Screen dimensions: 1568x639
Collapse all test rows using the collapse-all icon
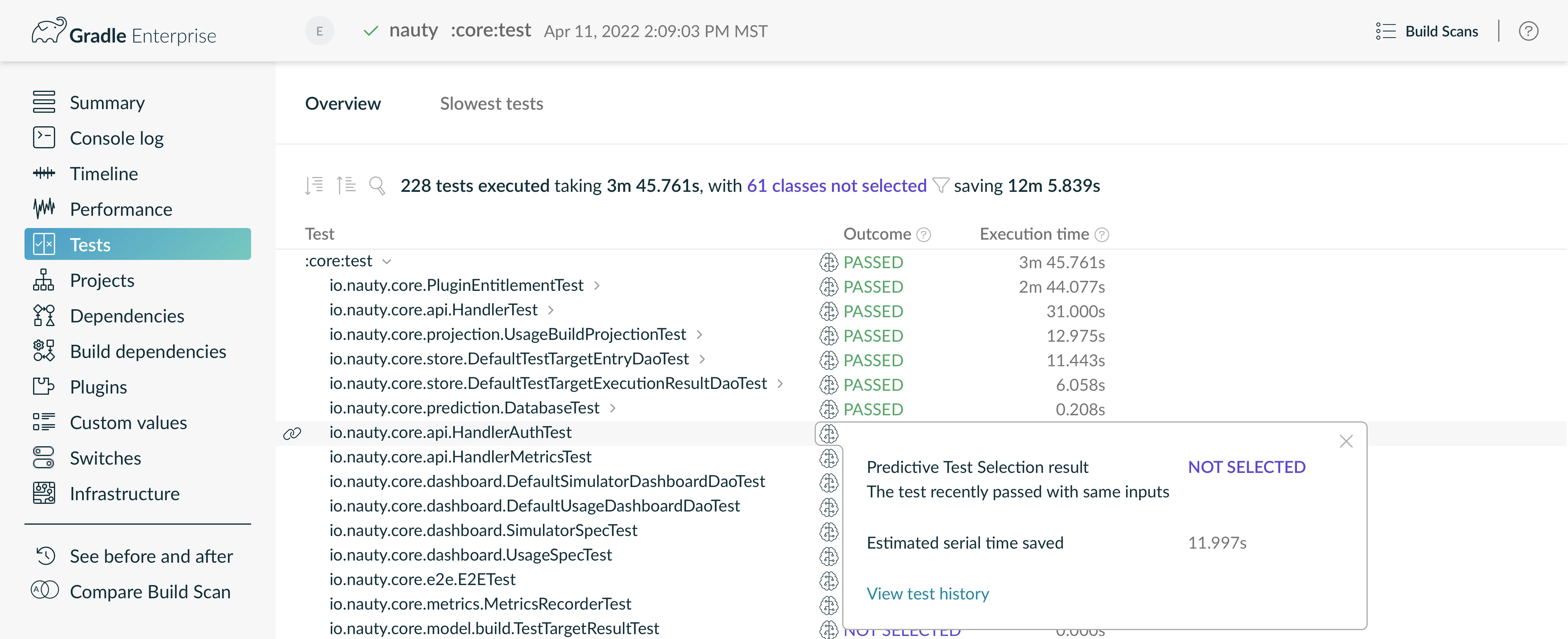(x=346, y=185)
